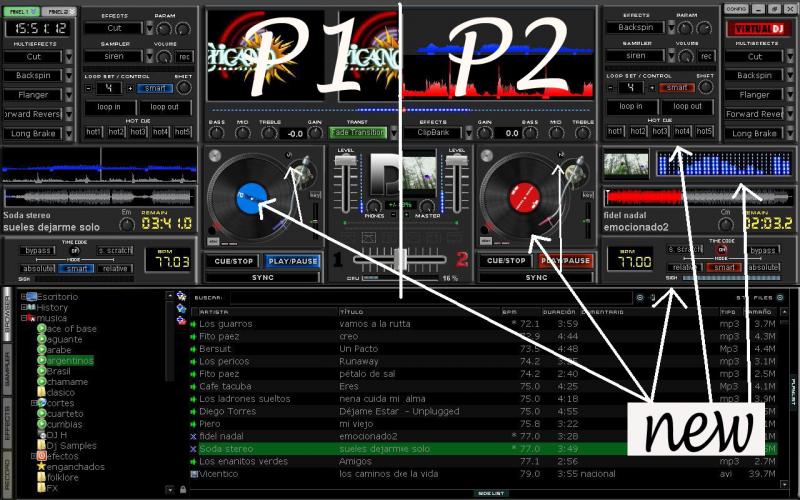Open the Sampler side tab

point(7,371)
